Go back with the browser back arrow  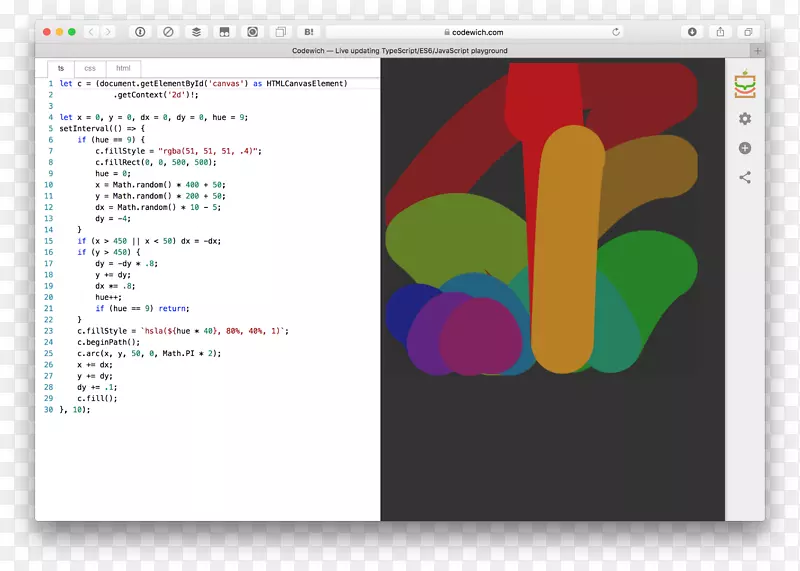pos(90,32)
